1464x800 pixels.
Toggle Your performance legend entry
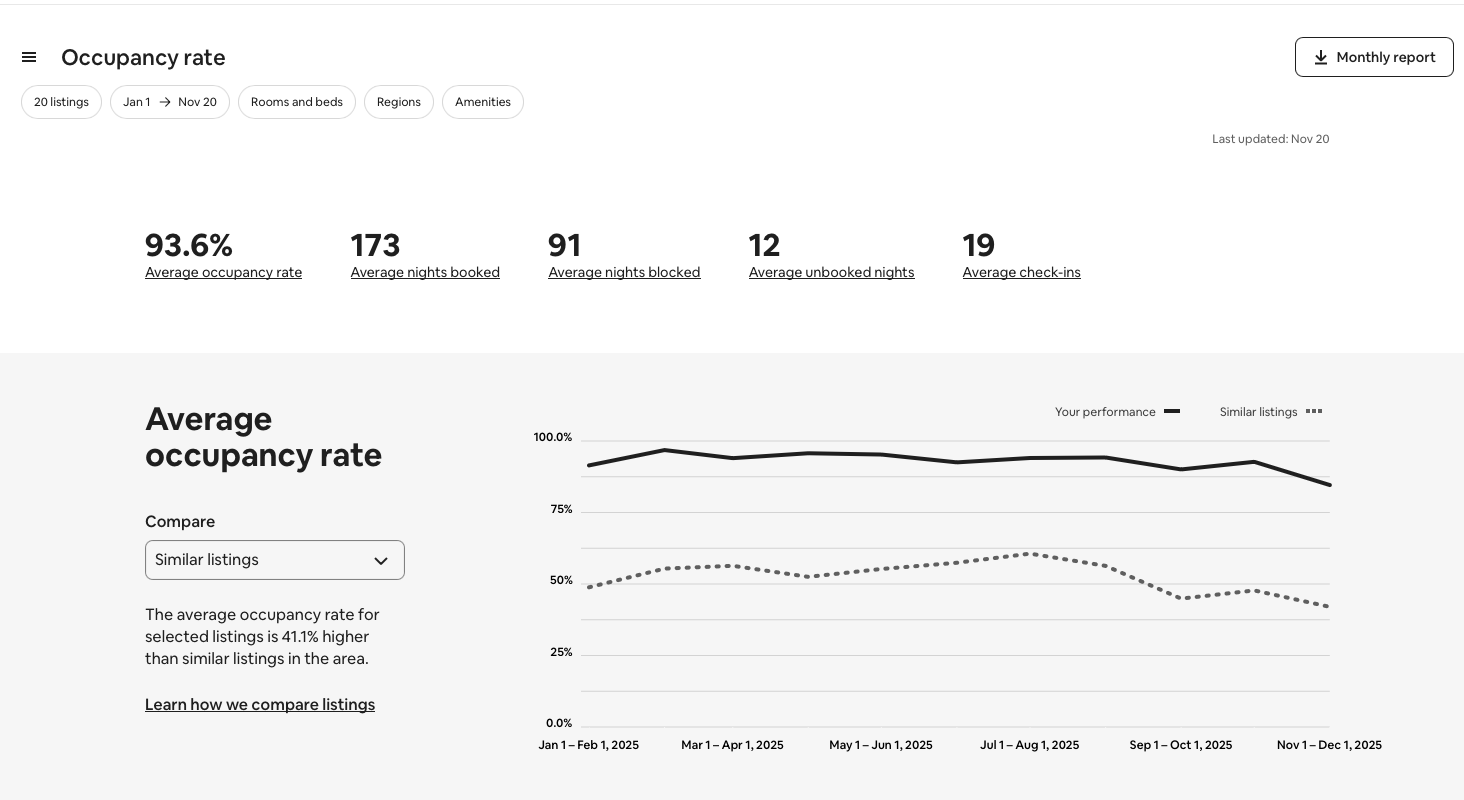(x=1117, y=412)
